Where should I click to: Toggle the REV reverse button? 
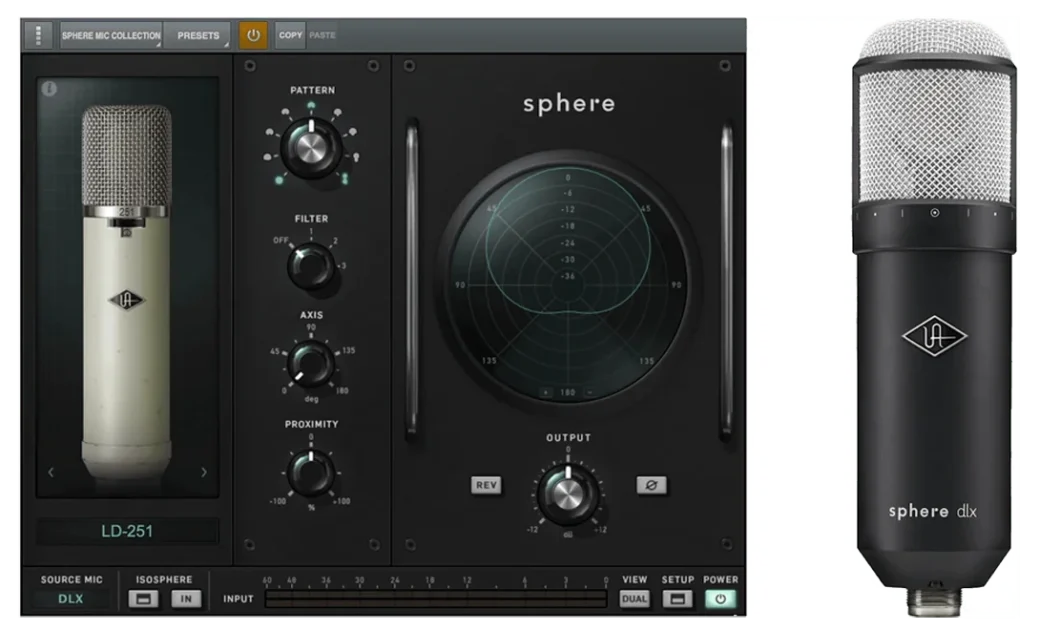point(487,486)
